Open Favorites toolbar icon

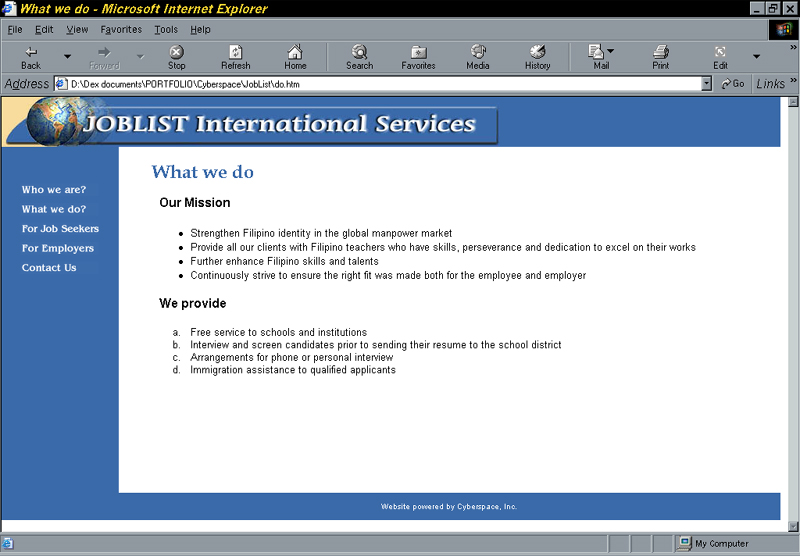coord(418,52)
